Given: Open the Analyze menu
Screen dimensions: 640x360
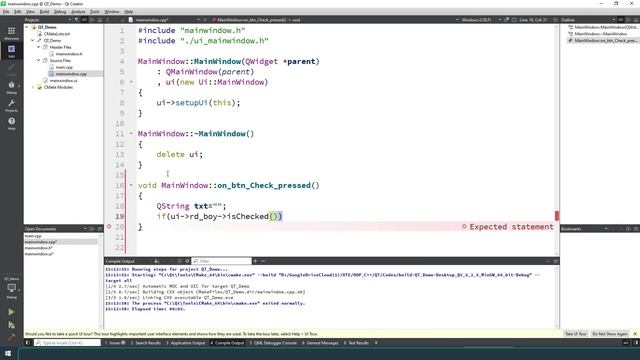Looking at the screenshot, I should point(78,12).
